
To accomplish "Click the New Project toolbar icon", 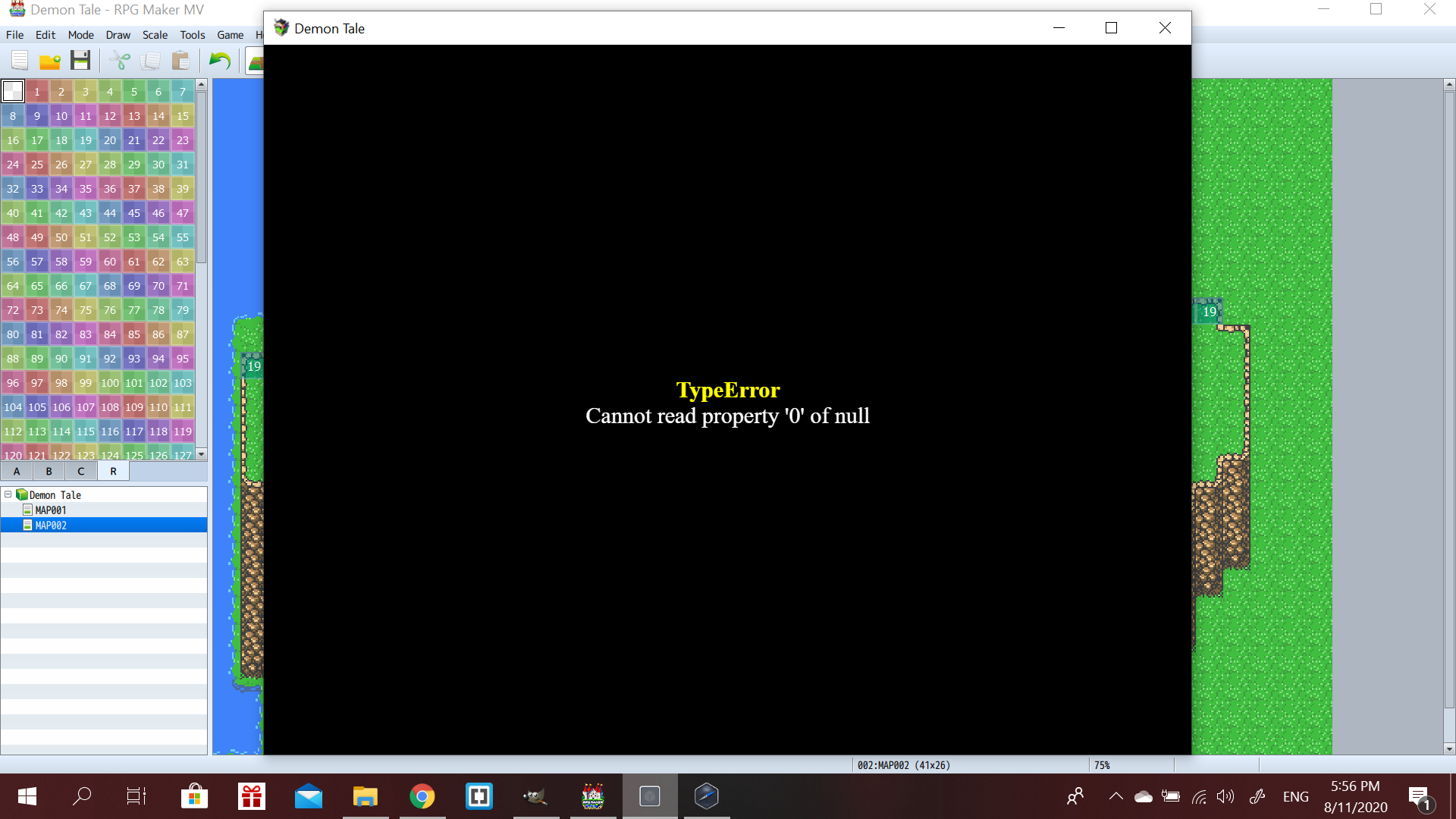I will [x=20, y=60].
